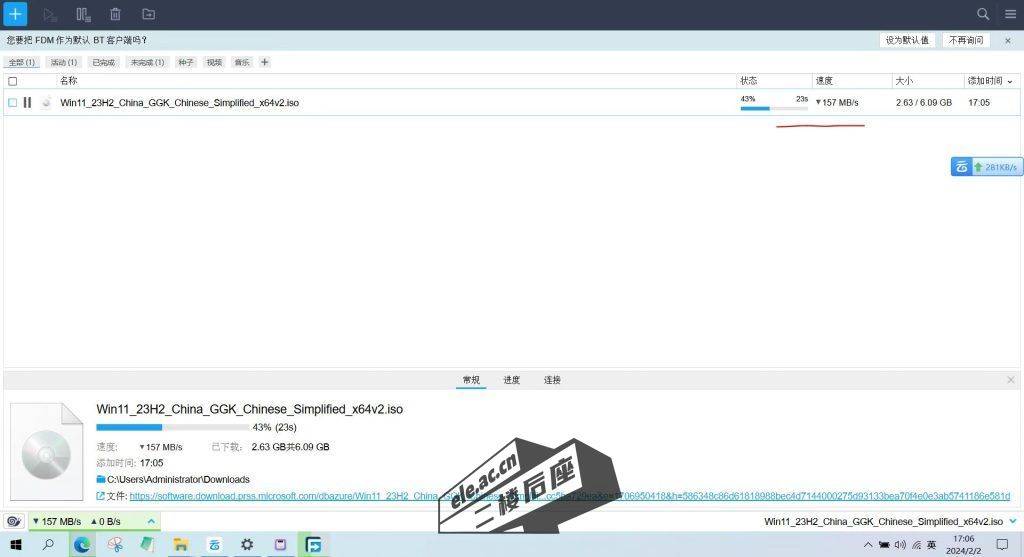This screenshot has height=557, width=1024.
Task: Click the 不再询问 button
Action: pyautogui.click(x=966, y=40)
